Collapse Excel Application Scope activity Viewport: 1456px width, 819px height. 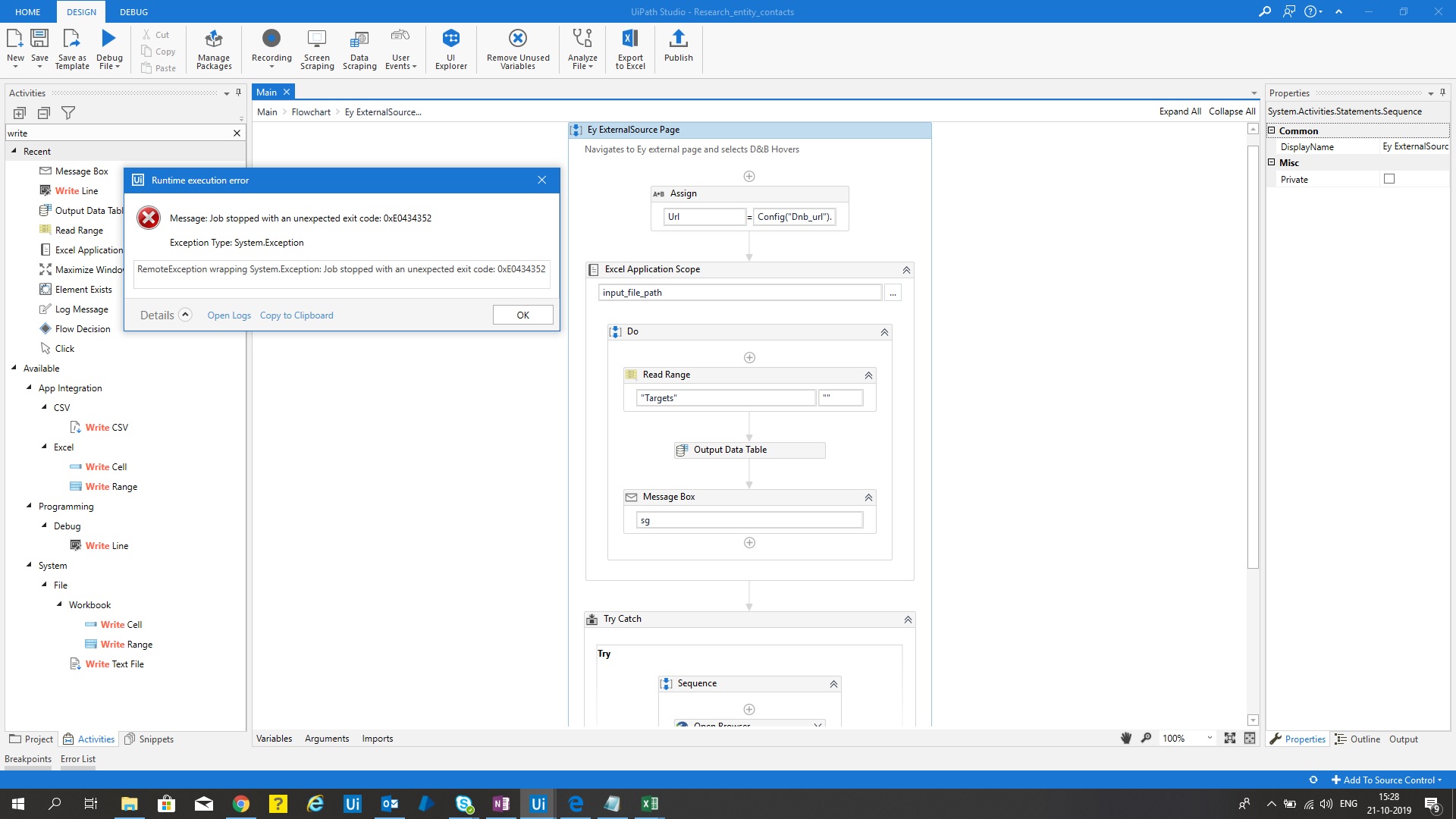coord(906,270)
